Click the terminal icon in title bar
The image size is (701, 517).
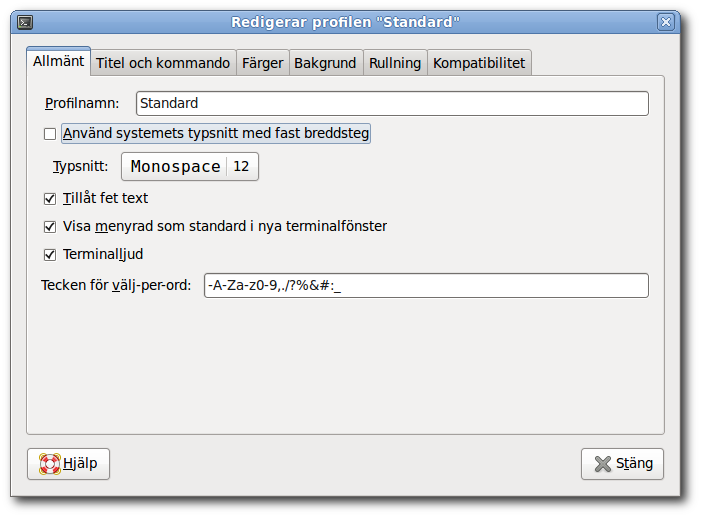coord(25,22)
